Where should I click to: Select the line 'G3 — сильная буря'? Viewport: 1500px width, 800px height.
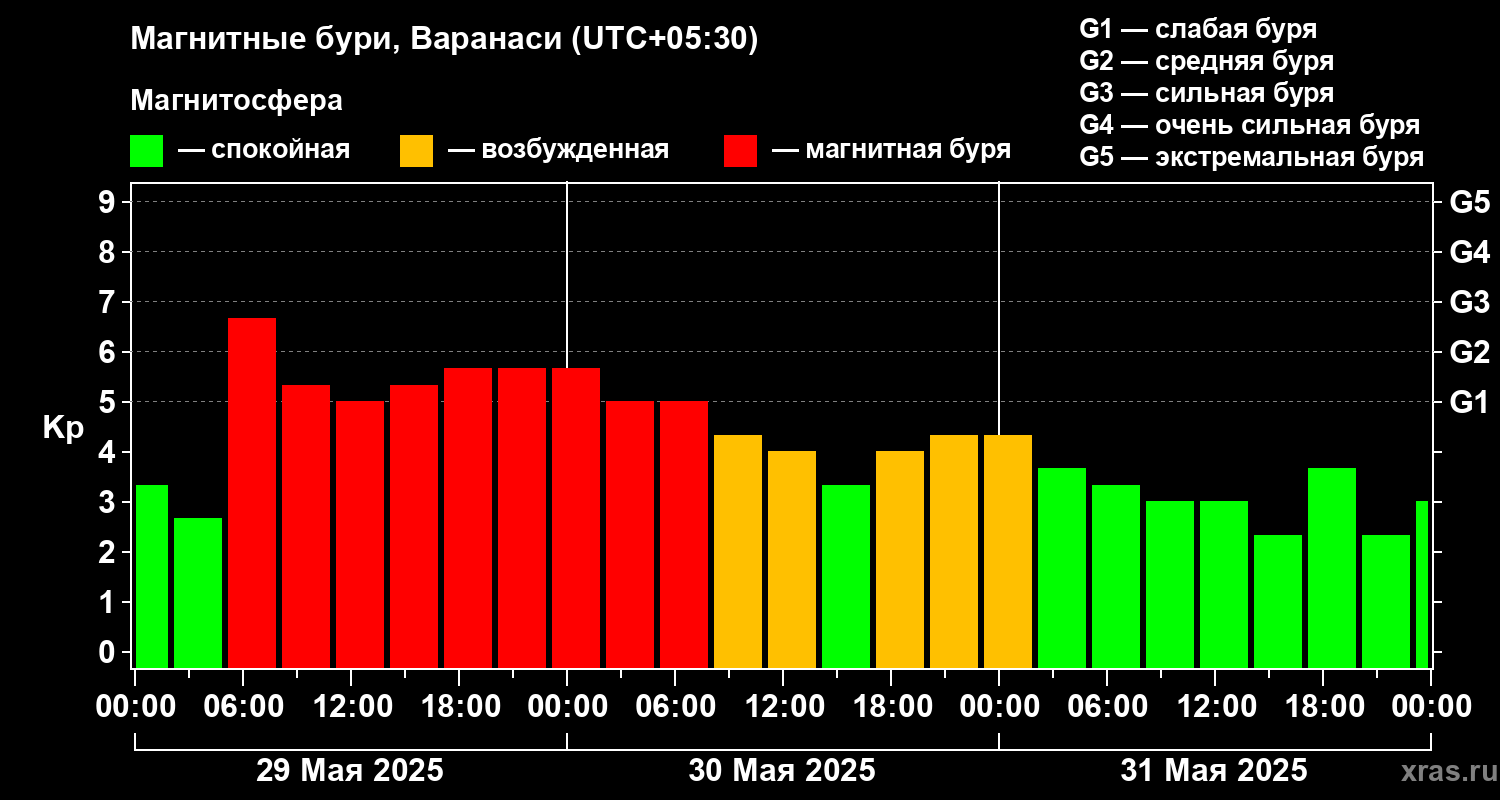(1206, 93)
